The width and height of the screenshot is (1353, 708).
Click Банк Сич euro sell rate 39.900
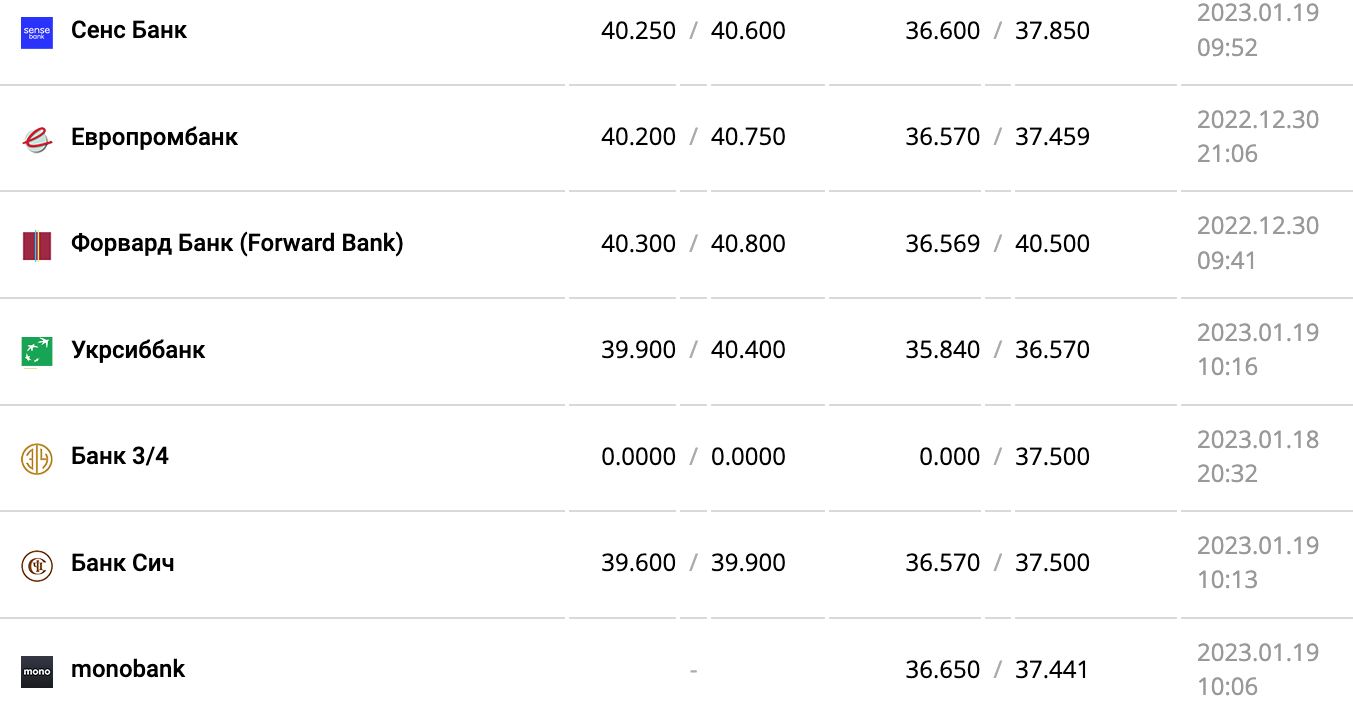coord(748,563)
